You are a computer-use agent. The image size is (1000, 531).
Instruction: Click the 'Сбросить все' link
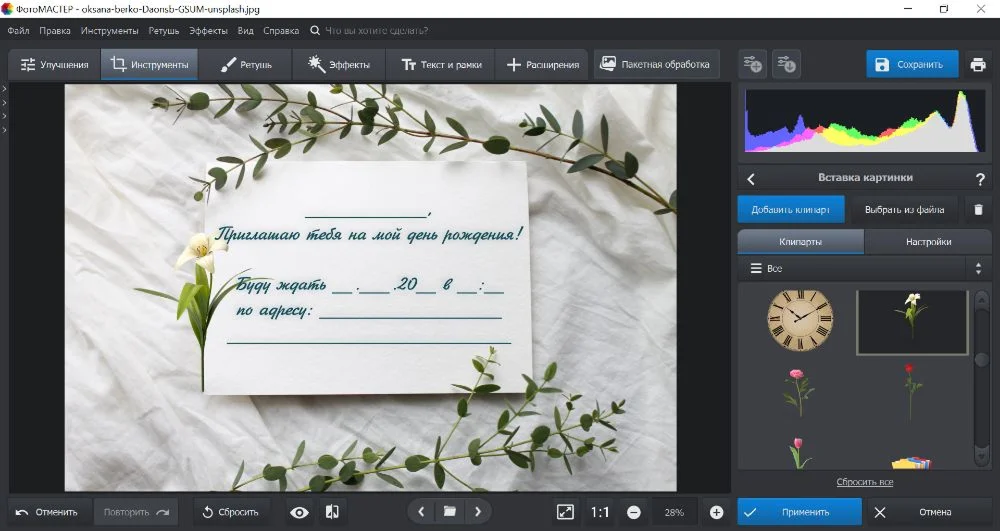point(865,482)
